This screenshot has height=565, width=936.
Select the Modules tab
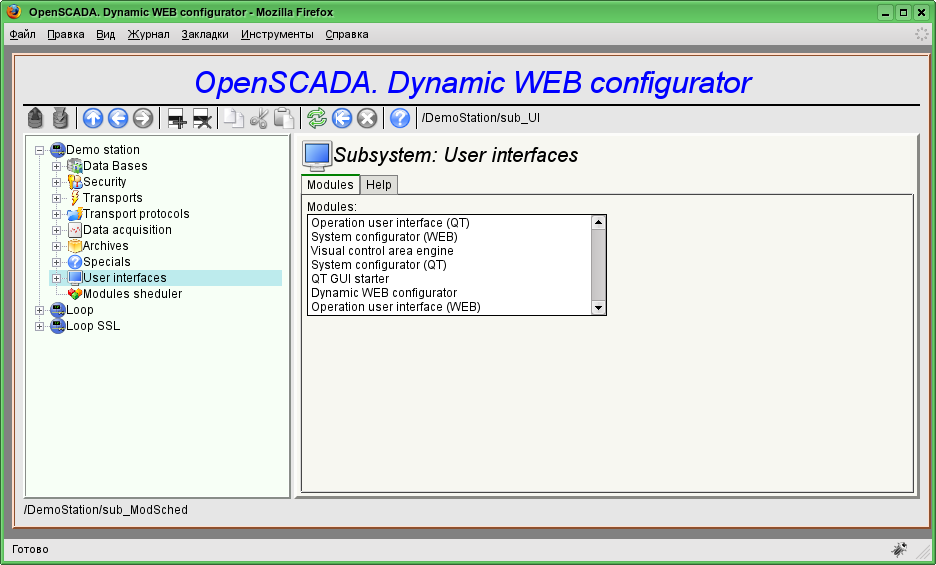pyautogui.click(x=330, y=185)
